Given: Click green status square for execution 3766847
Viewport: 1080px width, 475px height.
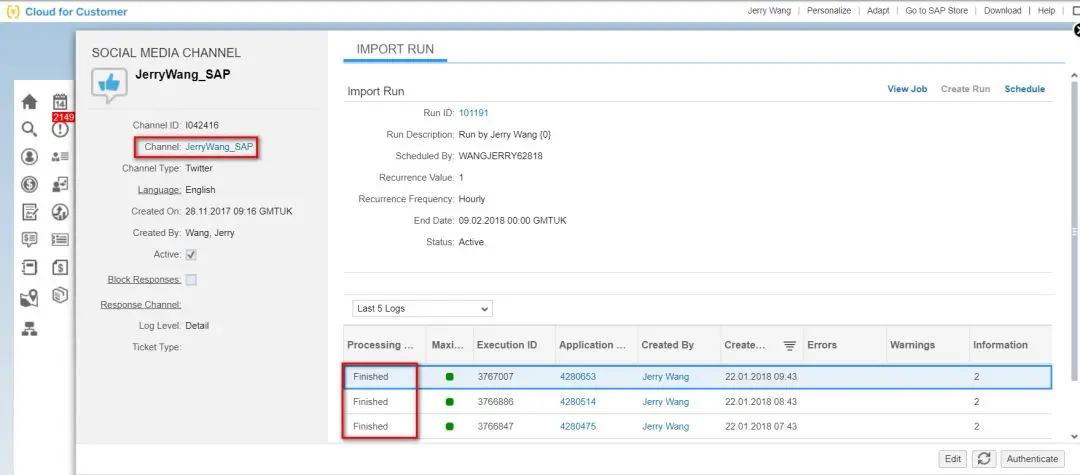Looking at the screenshot, I should [x=450, y=426].
